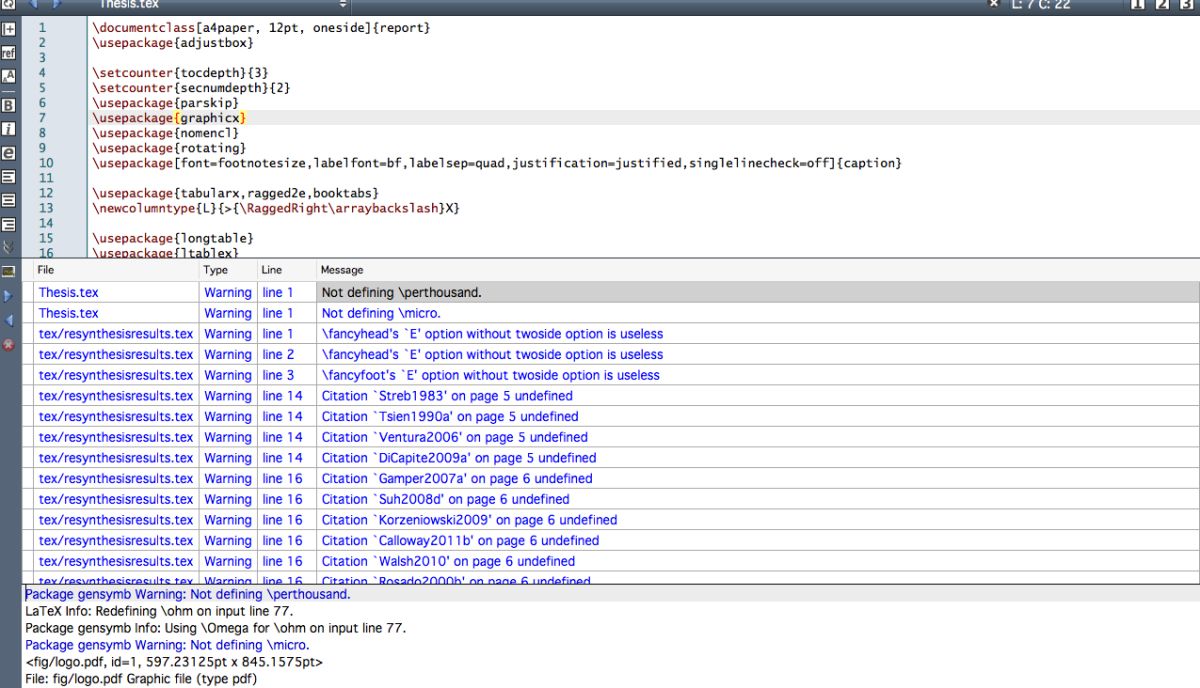Select the right align icon
Image resolution: width=1200 pixels, height=688 pixels.
8,225
